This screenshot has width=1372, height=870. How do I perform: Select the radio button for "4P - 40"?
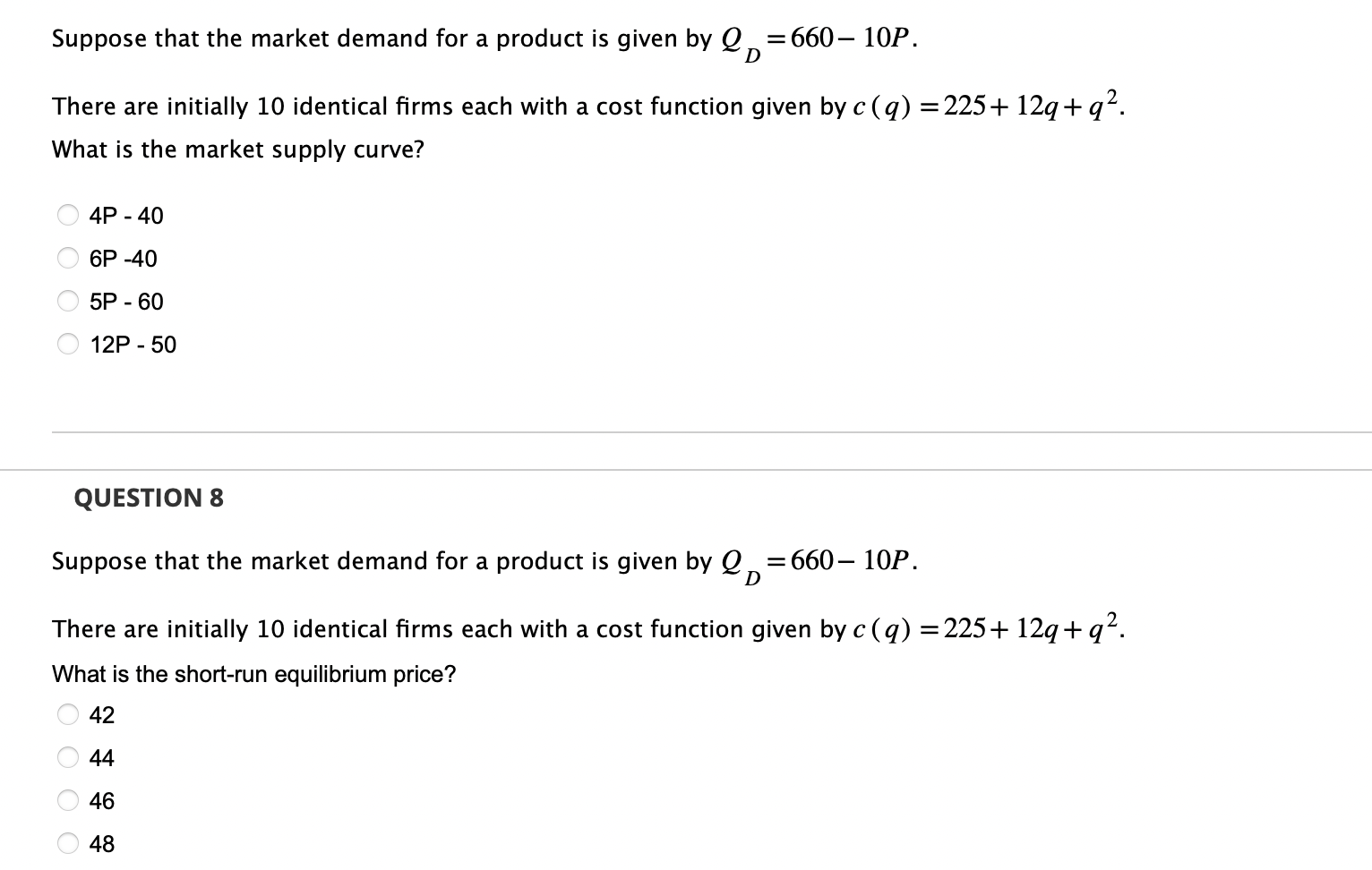point(67,214)
